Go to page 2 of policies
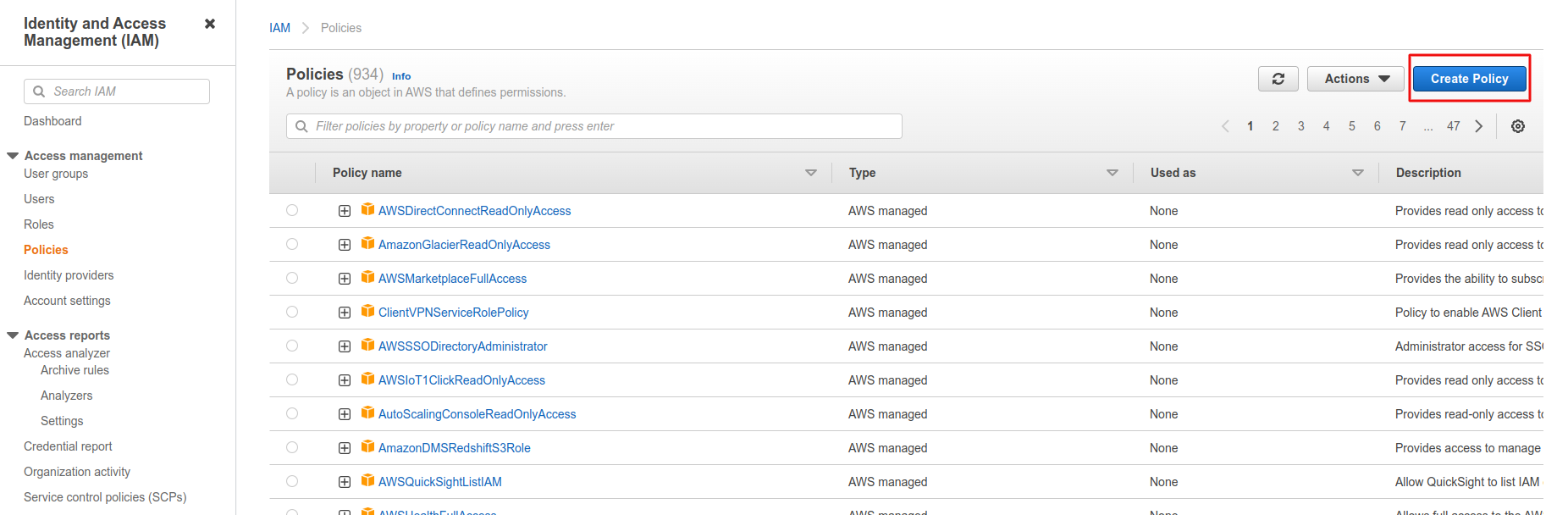The height and width of the screenshot is (515, 1568). [1276, 126]
